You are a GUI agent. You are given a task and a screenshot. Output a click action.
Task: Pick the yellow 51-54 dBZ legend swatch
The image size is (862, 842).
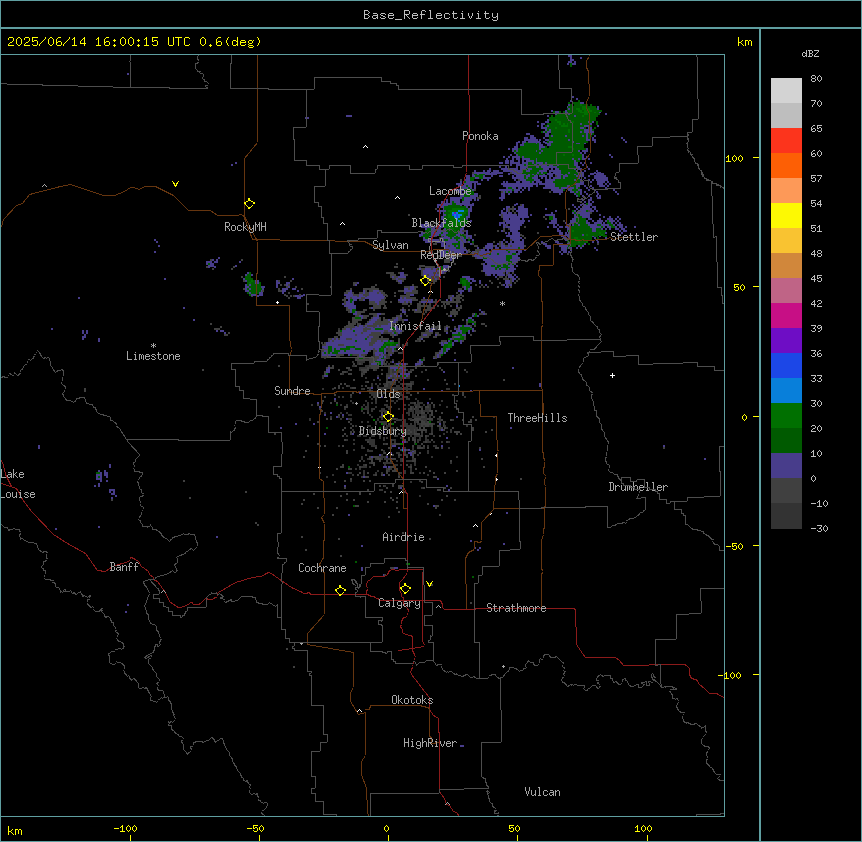coord(786,215)
